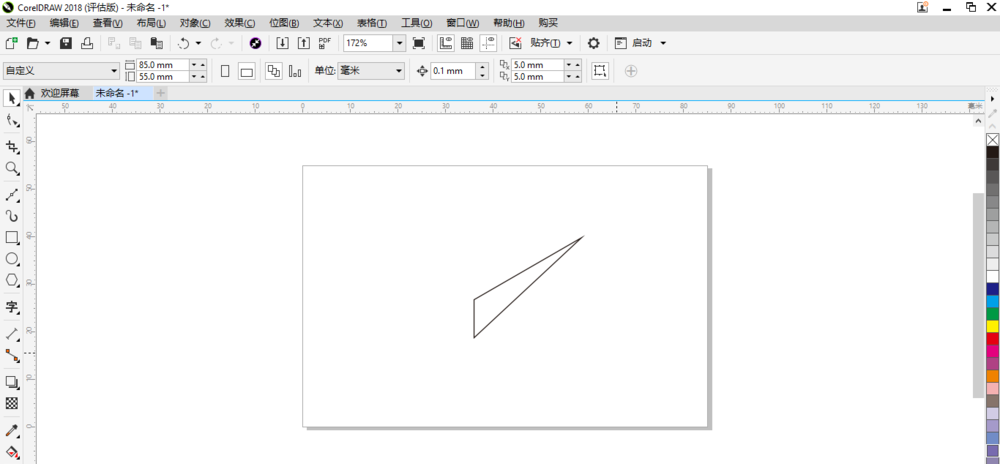The height and width of the screenshot is (464, 1000).
Task: Pick the yellow swatch in color palette
Action: (x=992, y=326)
